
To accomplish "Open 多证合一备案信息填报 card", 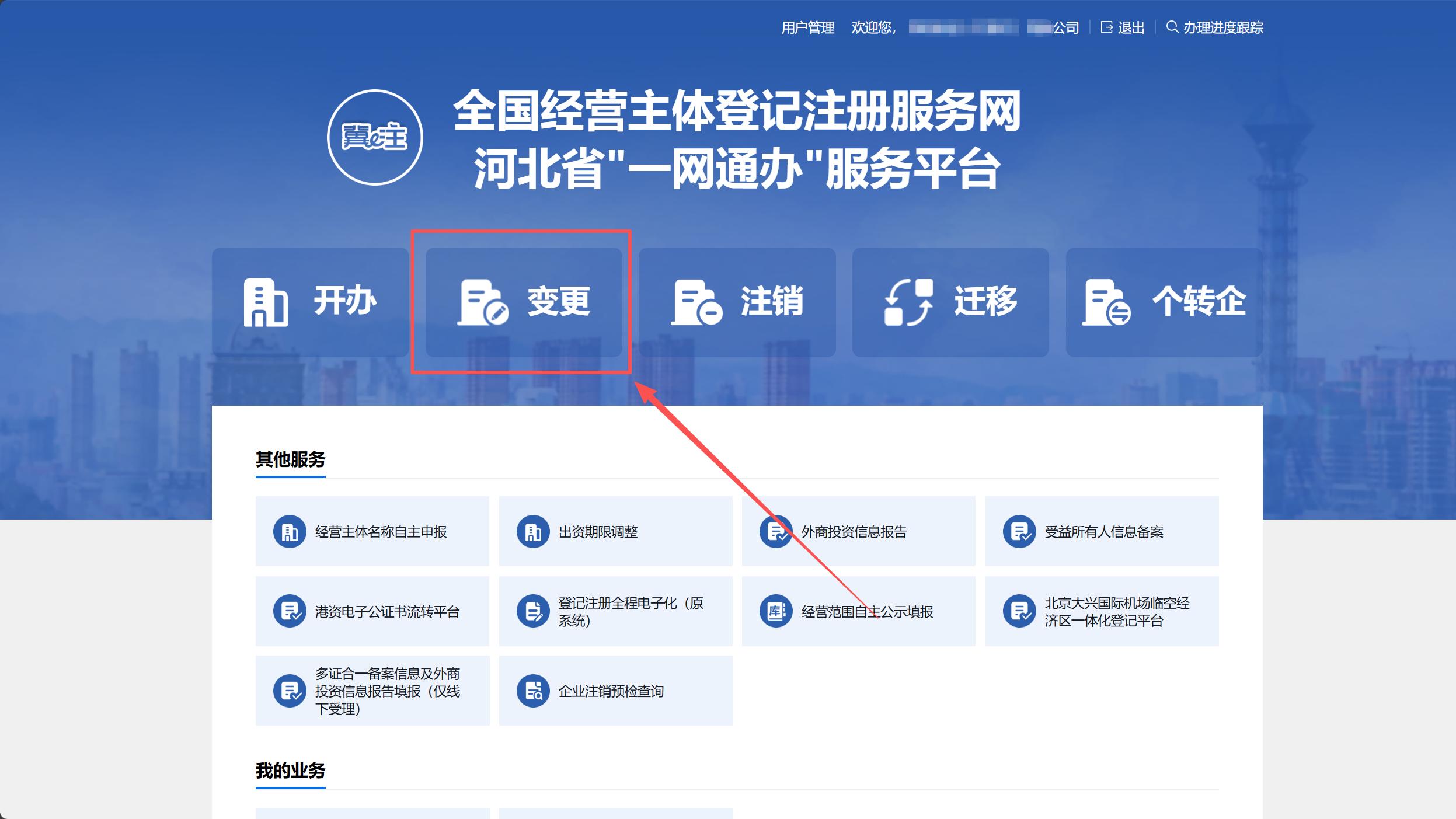I will click(x=372, y=691).
